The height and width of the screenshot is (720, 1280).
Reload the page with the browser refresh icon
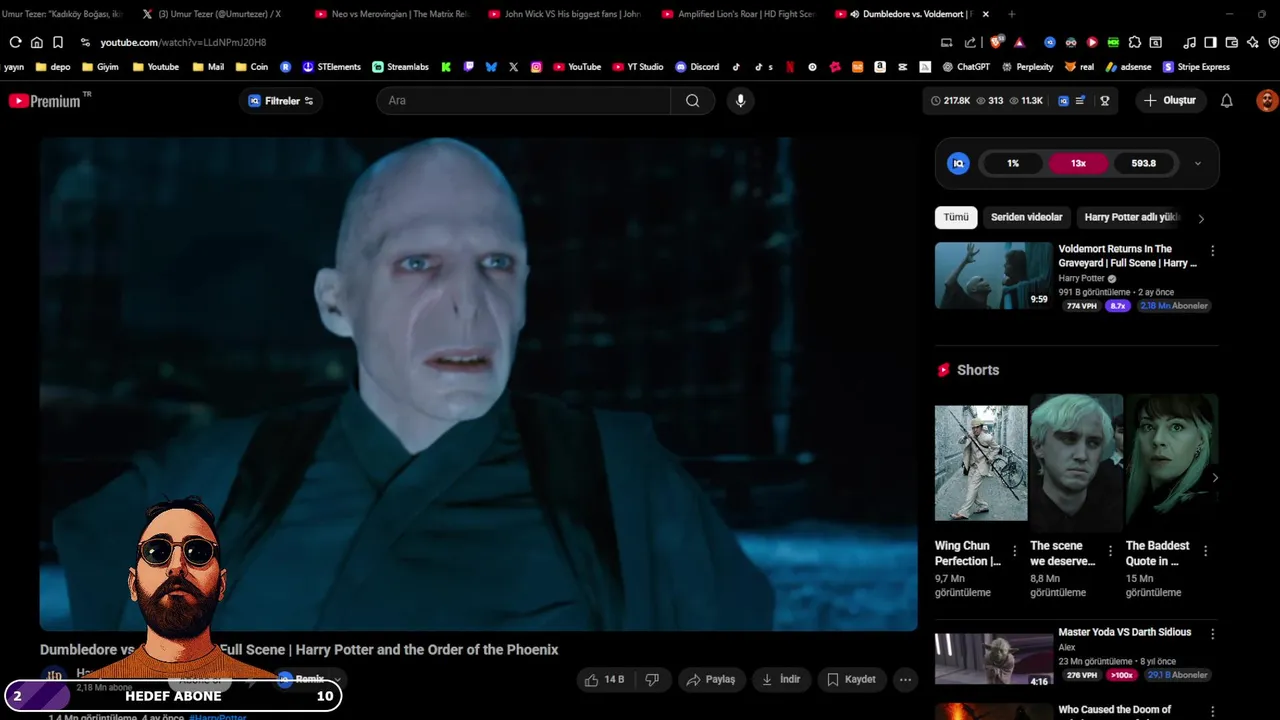pyautogui.click(x=15, y=42)
